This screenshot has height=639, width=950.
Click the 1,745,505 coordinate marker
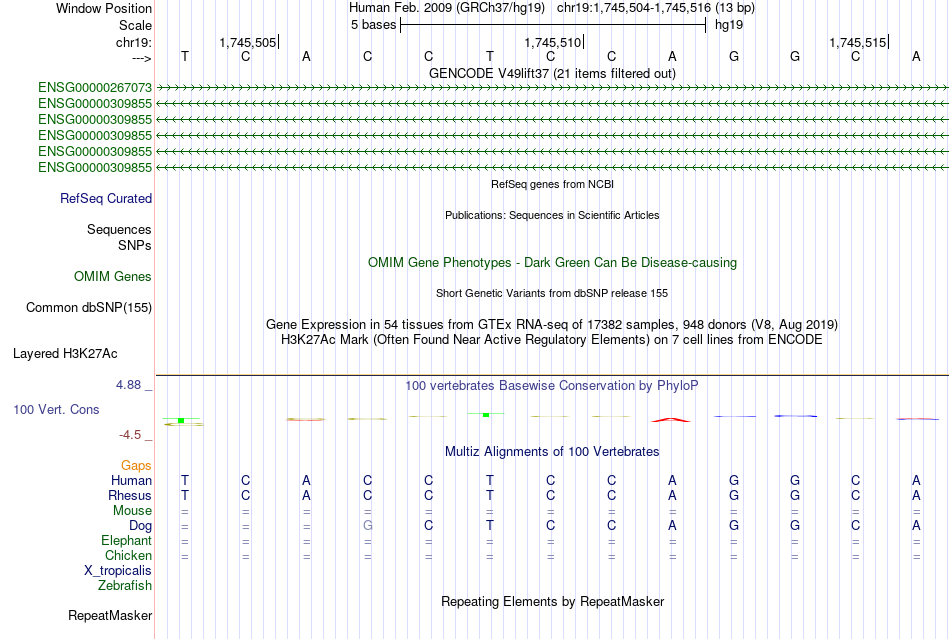(x=248, y=42)
